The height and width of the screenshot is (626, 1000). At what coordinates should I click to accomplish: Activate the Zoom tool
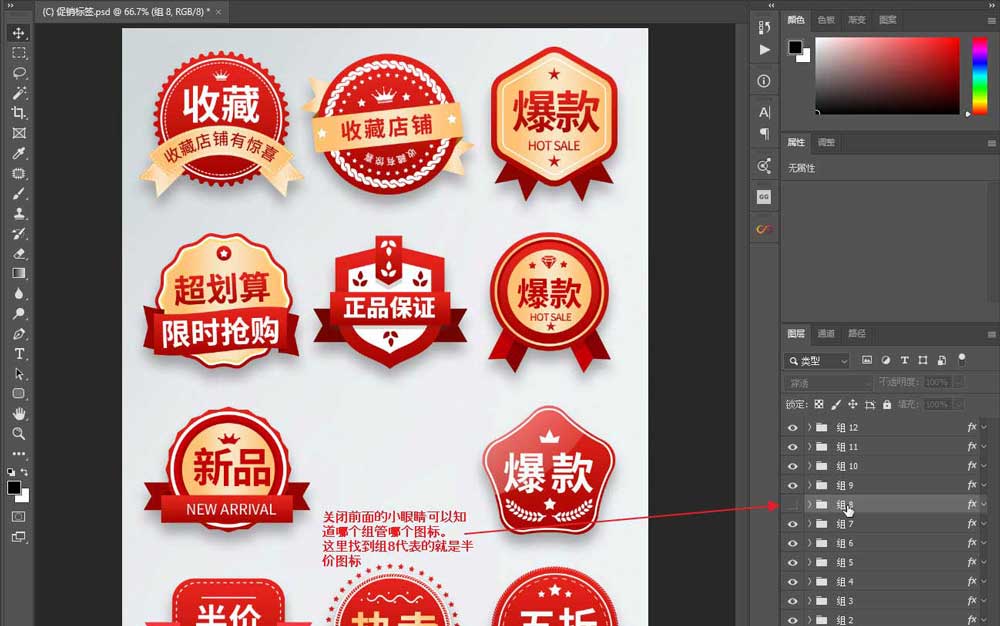pyautogui.click(x=18, y=433)
